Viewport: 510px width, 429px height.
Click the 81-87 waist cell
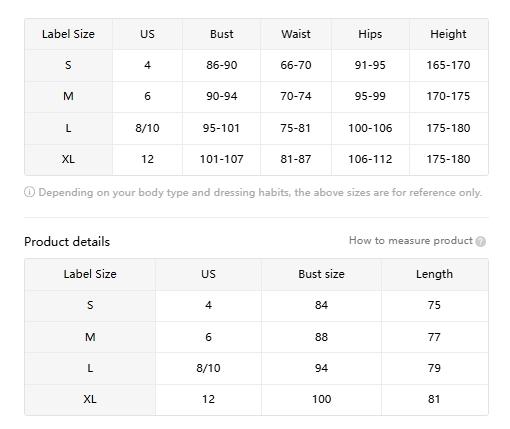[296, 159]
